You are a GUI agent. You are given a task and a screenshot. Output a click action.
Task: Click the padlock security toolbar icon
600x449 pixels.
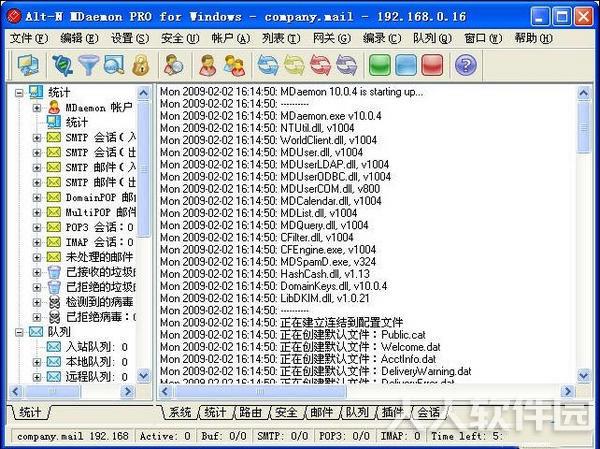140,65
